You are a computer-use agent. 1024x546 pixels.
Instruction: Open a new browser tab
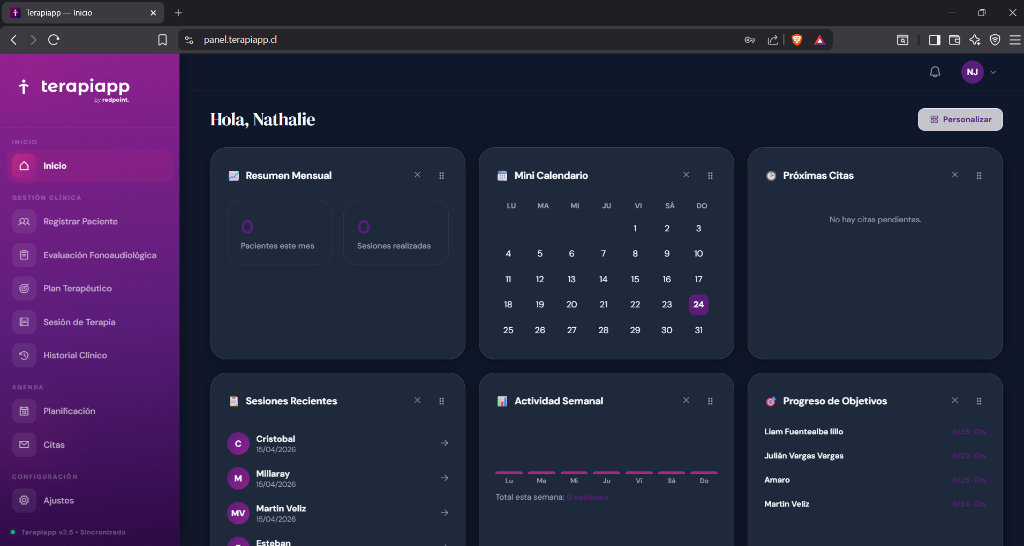(x=178, y=12)
